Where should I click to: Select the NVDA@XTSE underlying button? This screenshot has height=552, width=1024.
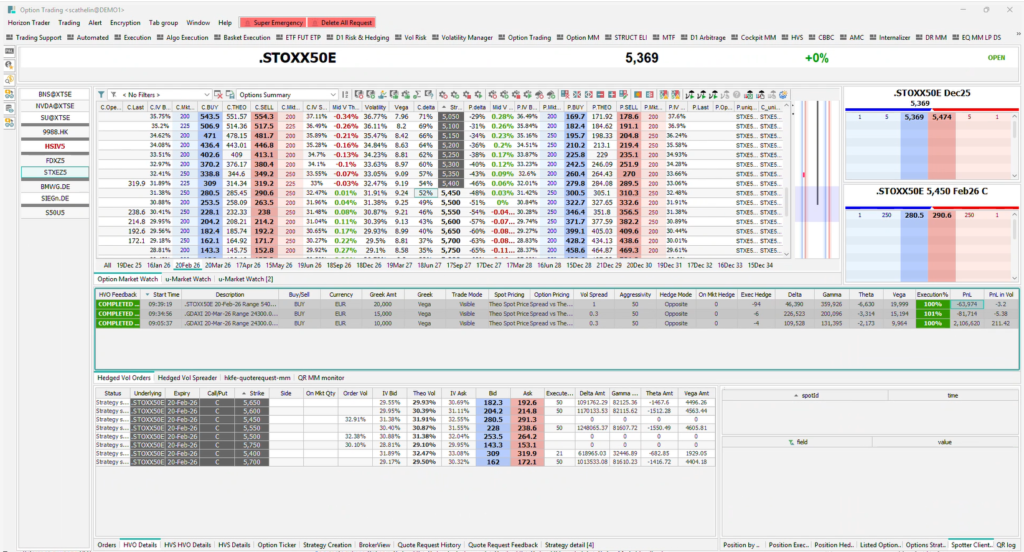pyautogui.click(x=55, y=106)
